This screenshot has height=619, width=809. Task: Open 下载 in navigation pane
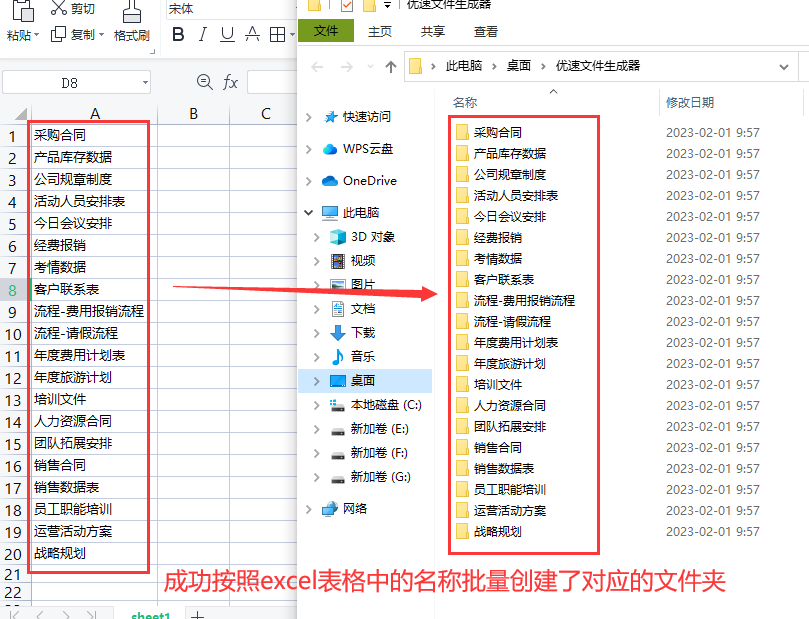[363, 333]
